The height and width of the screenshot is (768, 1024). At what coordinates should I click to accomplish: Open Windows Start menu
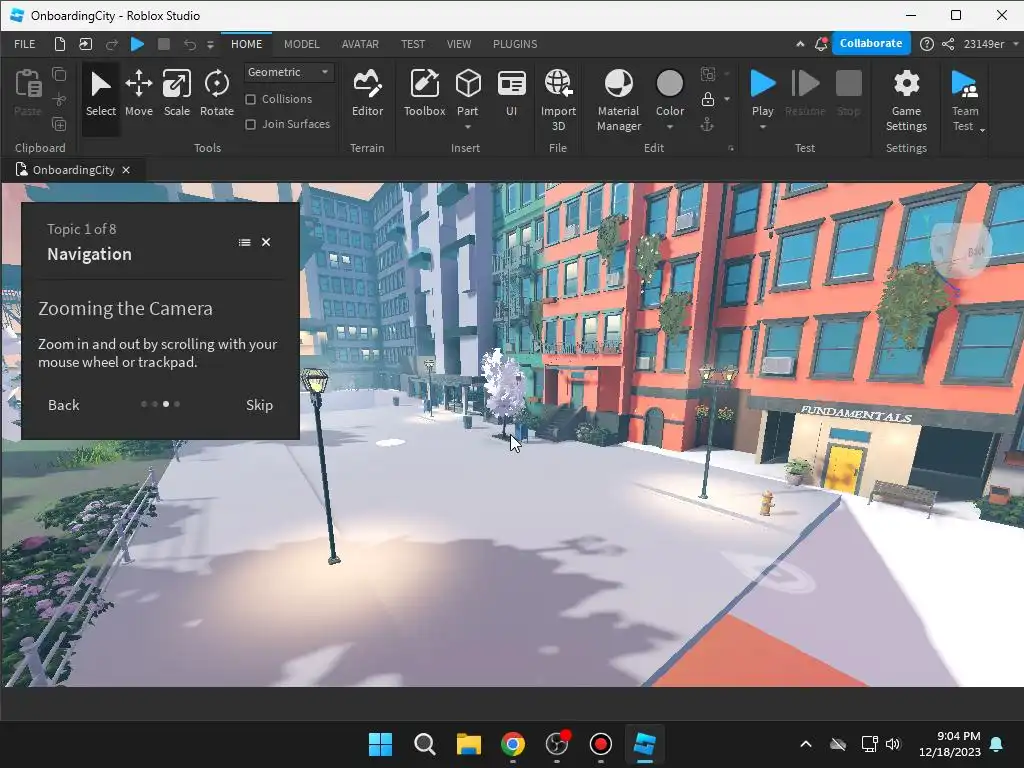380,744
